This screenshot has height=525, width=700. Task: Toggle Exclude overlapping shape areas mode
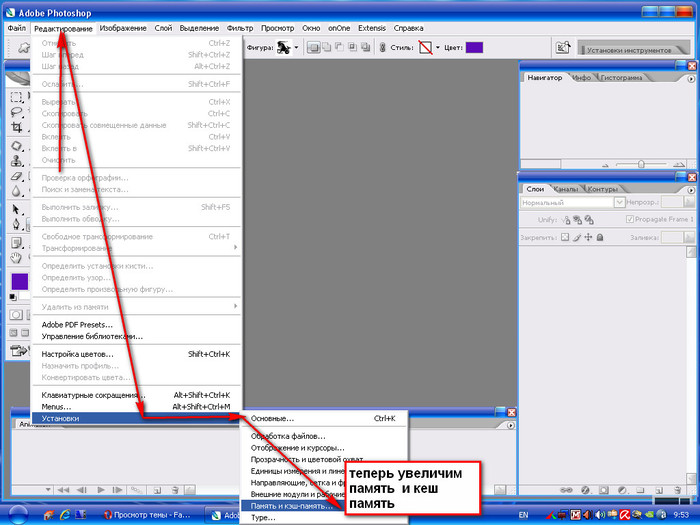point(366,47)
